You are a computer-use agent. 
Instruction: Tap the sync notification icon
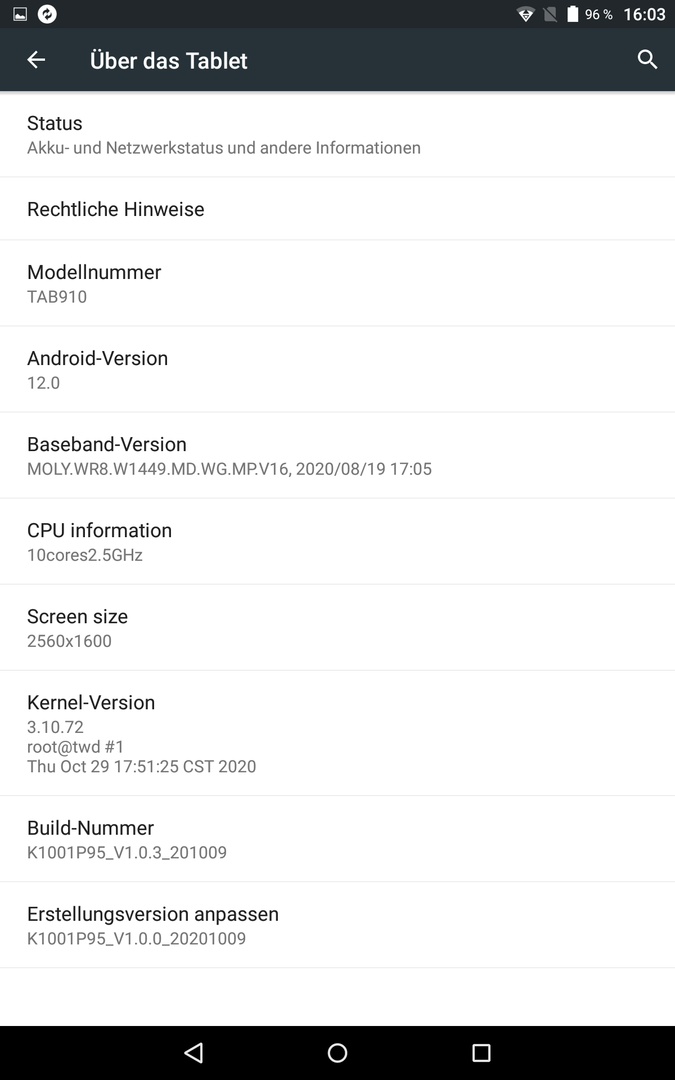pyautogui.click(x=47, y=14)
